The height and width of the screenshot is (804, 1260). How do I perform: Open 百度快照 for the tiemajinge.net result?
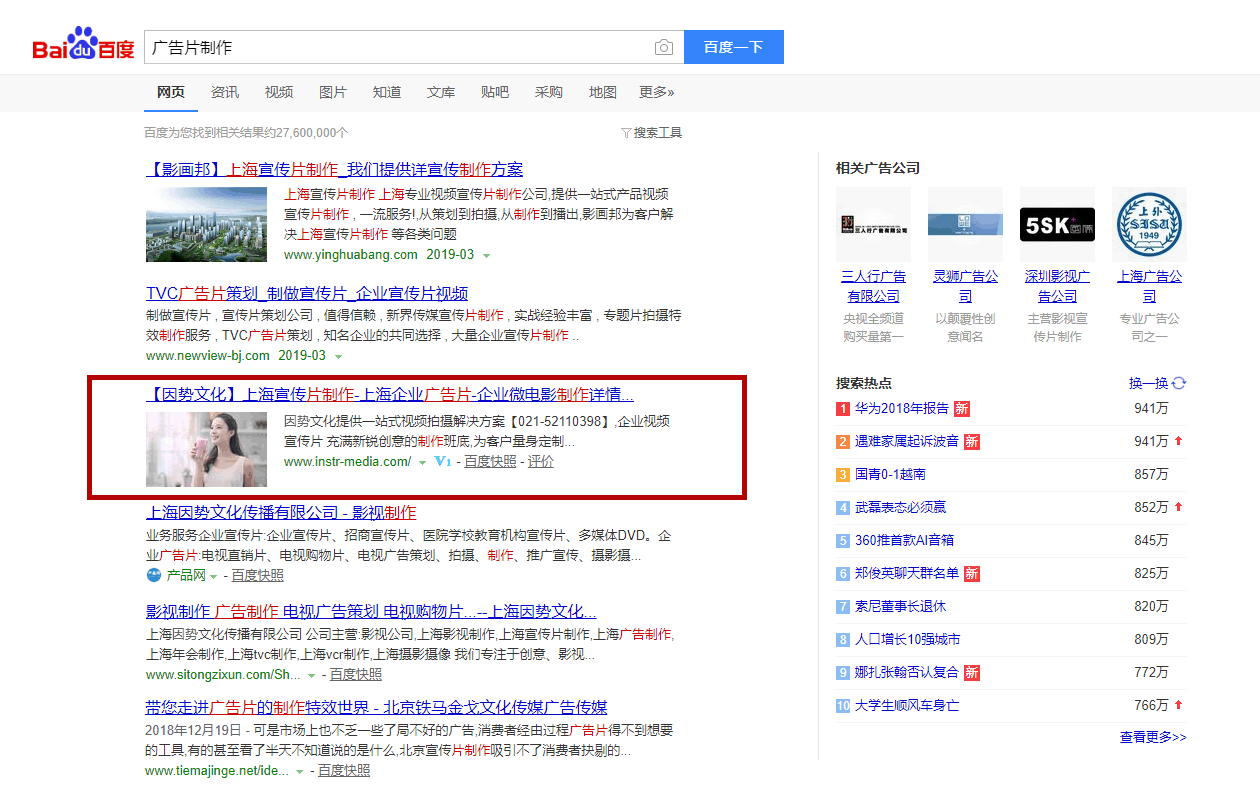[344, 771]
